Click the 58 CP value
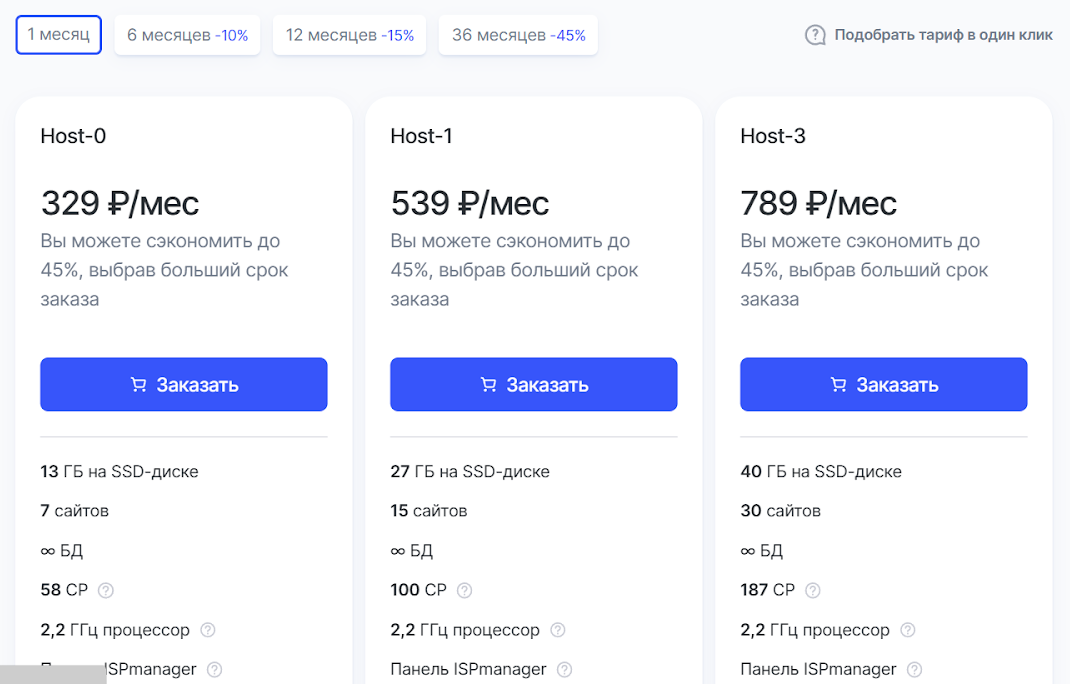Screen dimensions: 1070x684 point(64,590)
